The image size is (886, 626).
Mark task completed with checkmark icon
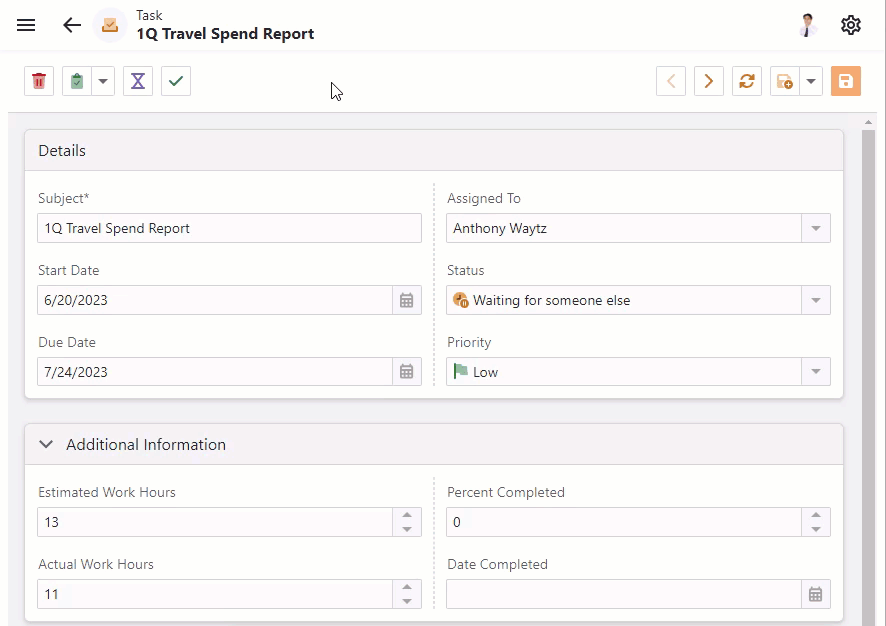(x=176, y=81)
